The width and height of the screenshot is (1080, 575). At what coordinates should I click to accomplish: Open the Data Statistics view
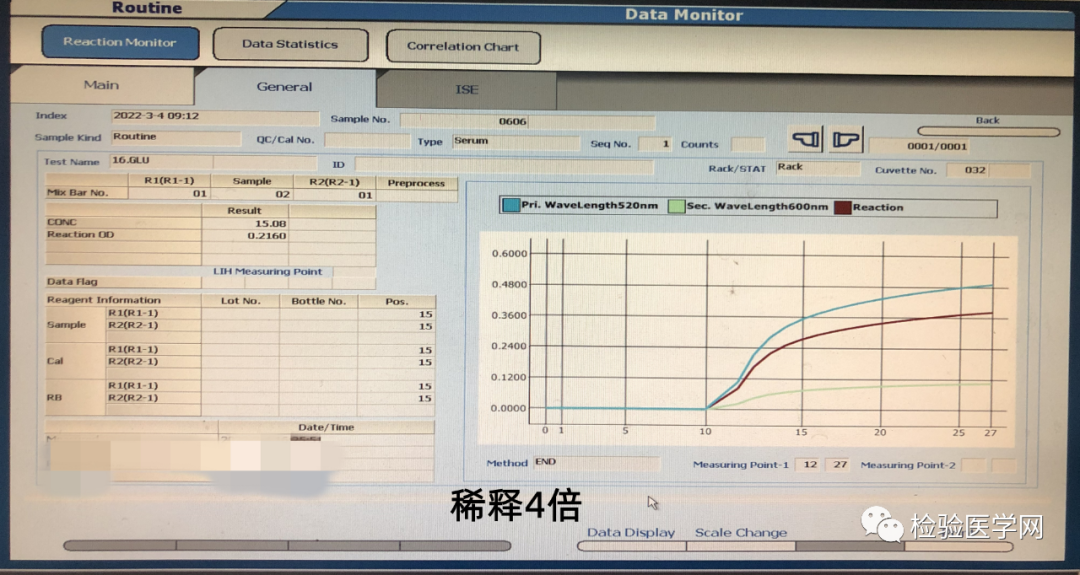click(290, 45)
